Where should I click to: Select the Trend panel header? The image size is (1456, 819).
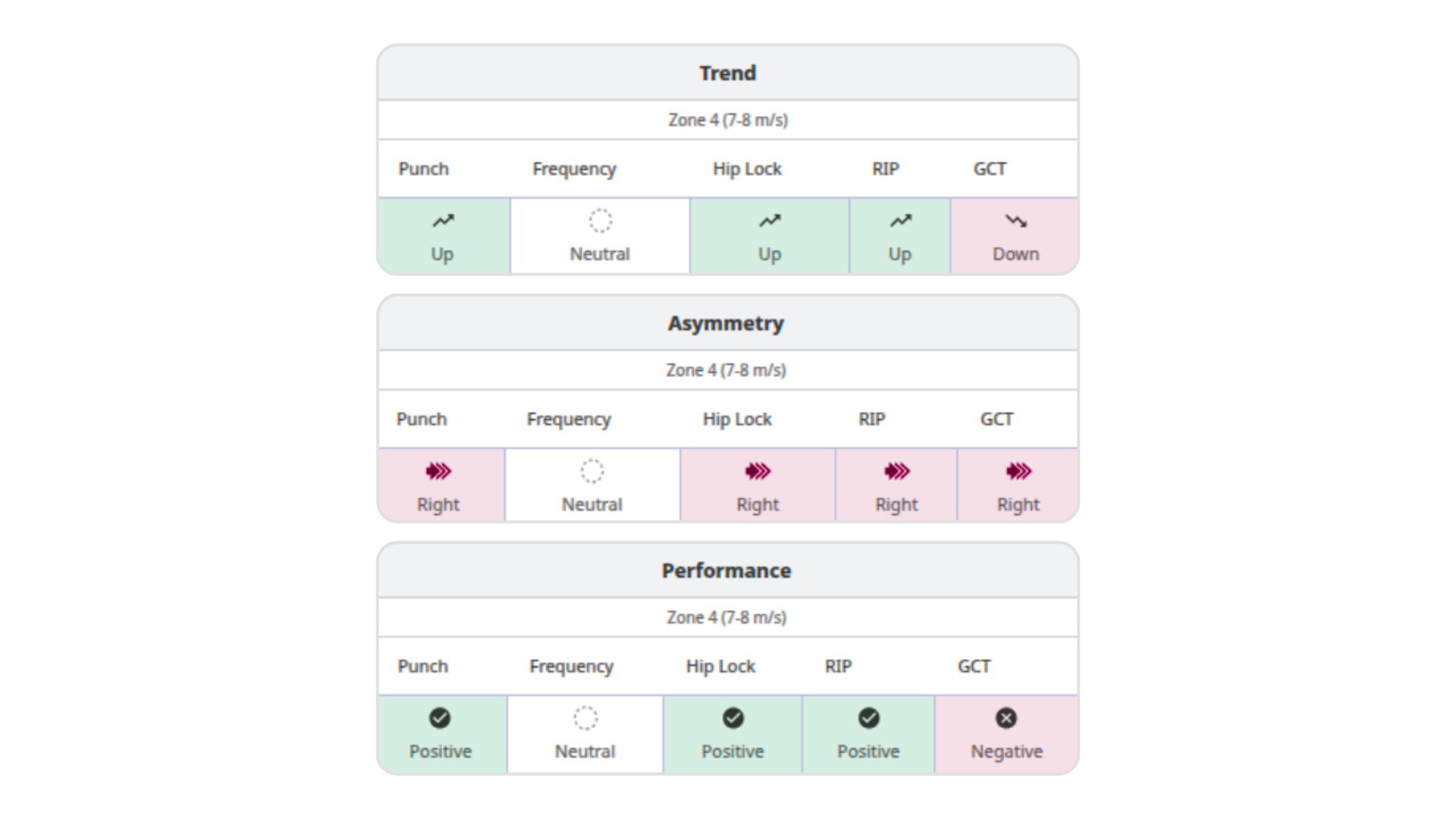click(x=728, y=73)
